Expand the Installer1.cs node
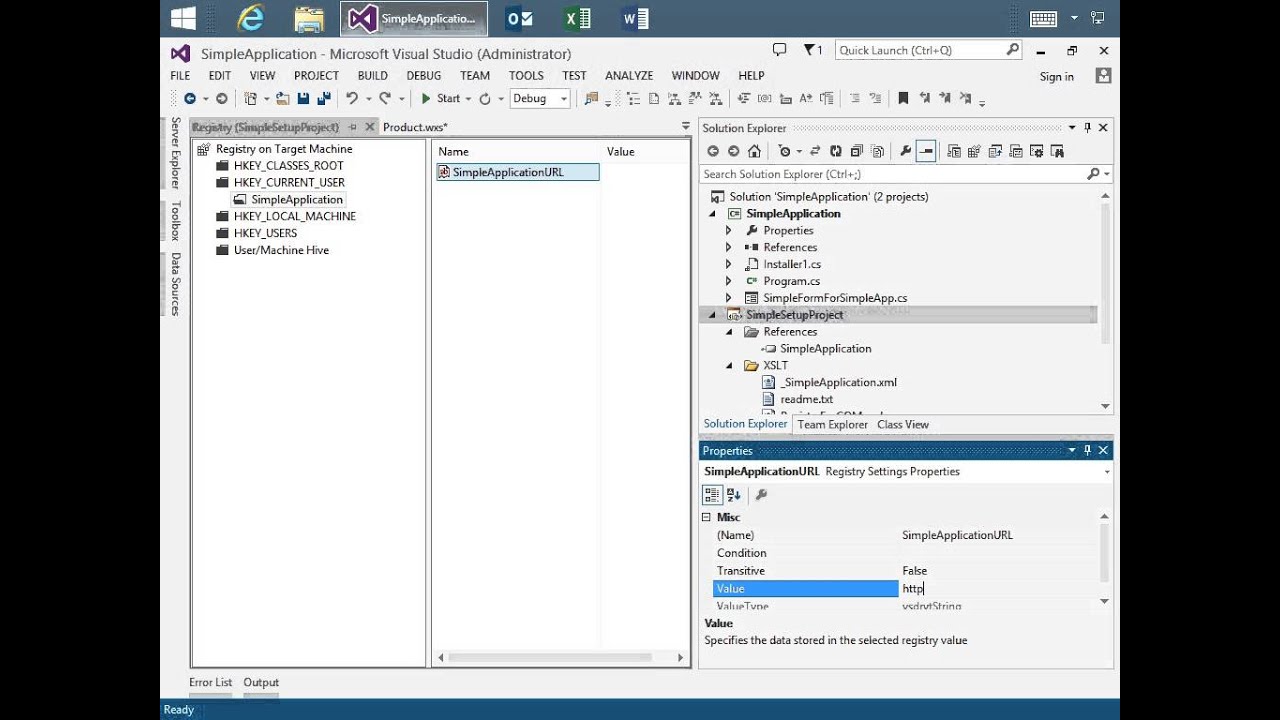This screenshot has height=720, width=1280. pyautogui.click(x=729, y=264)
